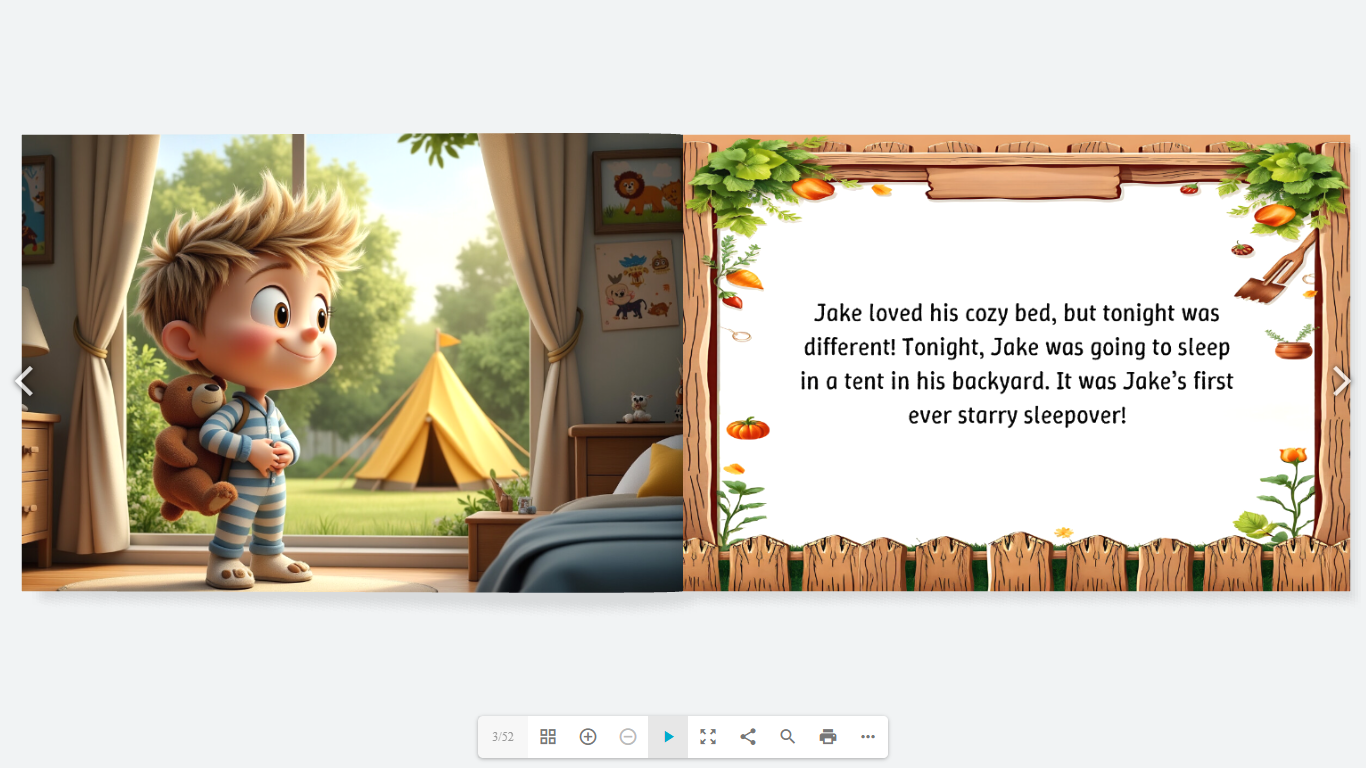Enter fullscreen mode
The height and width of the screenshot is (768, 1366).
tap(708, 737)
